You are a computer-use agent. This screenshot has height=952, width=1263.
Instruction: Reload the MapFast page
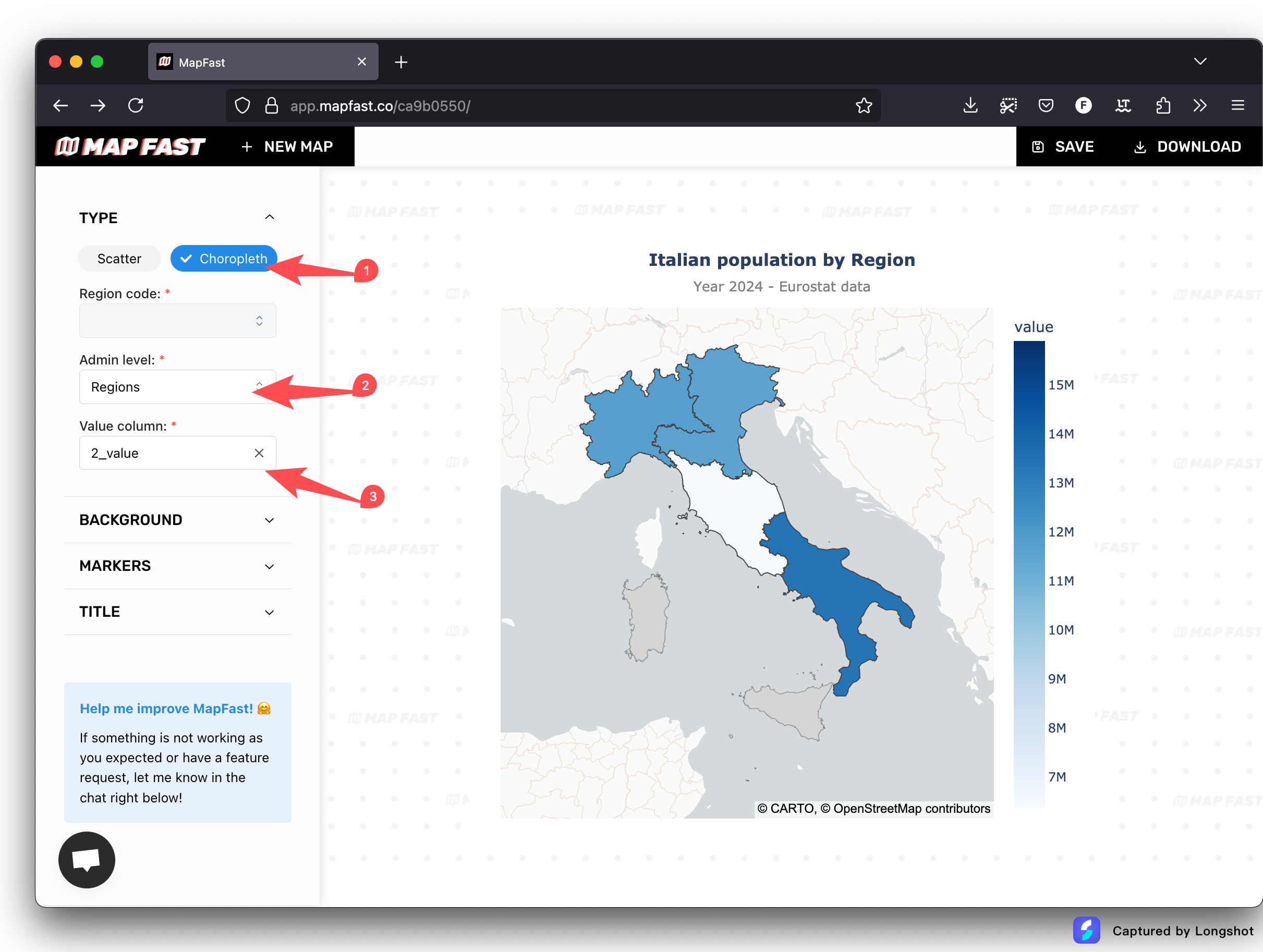[136, 106]
